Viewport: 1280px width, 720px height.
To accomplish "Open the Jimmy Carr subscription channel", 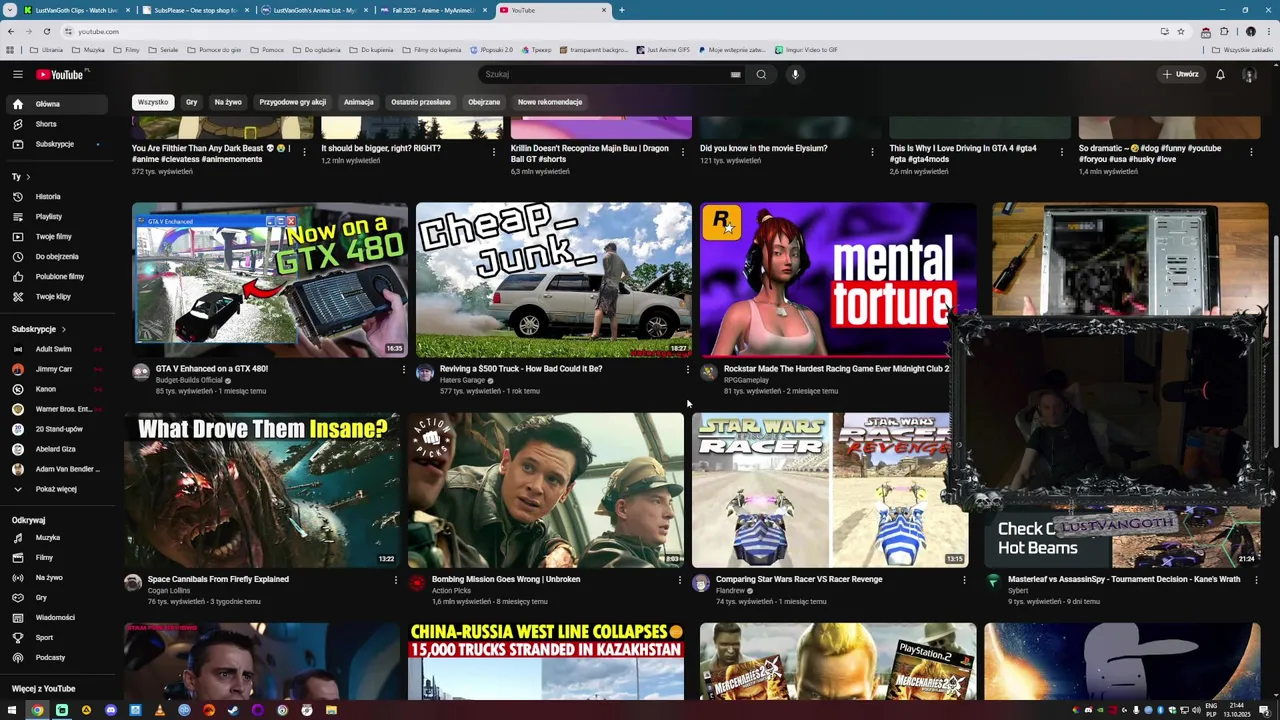I will coord(59,369).
